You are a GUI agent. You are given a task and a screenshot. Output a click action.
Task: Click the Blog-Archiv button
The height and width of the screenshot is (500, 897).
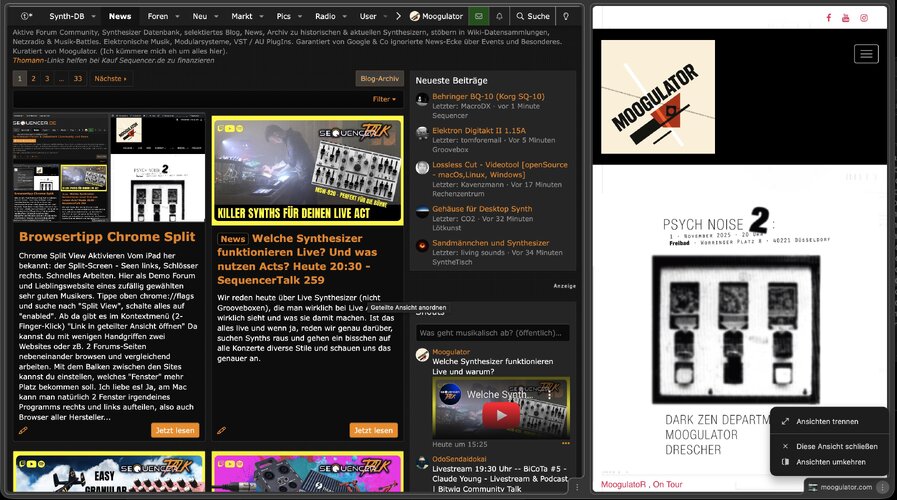(380, 78)
